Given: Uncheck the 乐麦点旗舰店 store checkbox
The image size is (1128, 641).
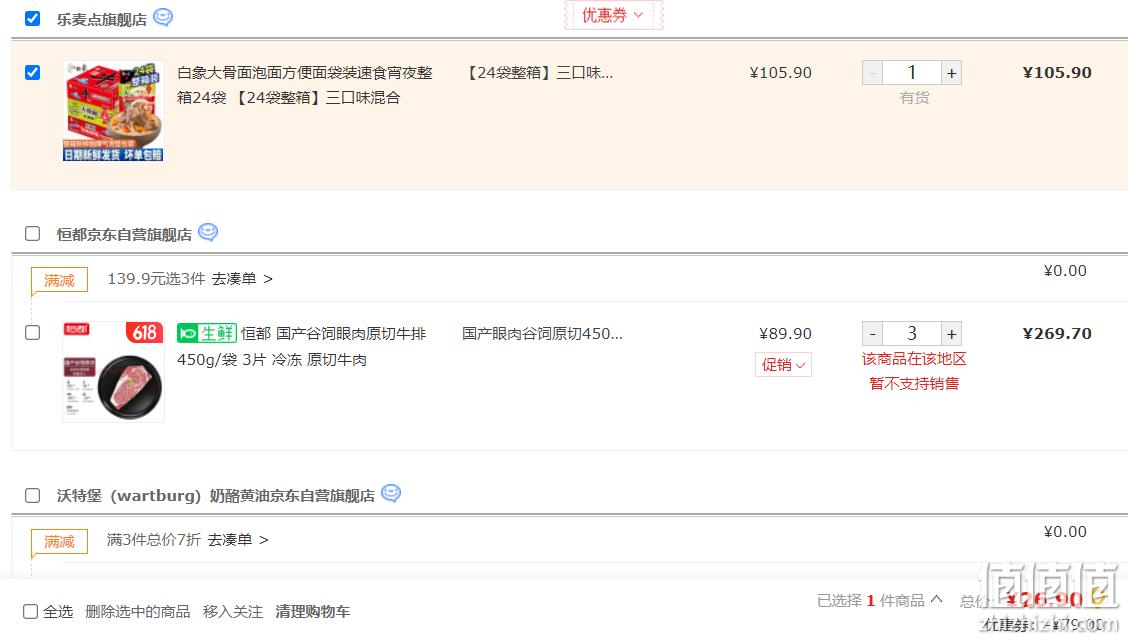Looking at the screenshot, I should click(32, 18).
